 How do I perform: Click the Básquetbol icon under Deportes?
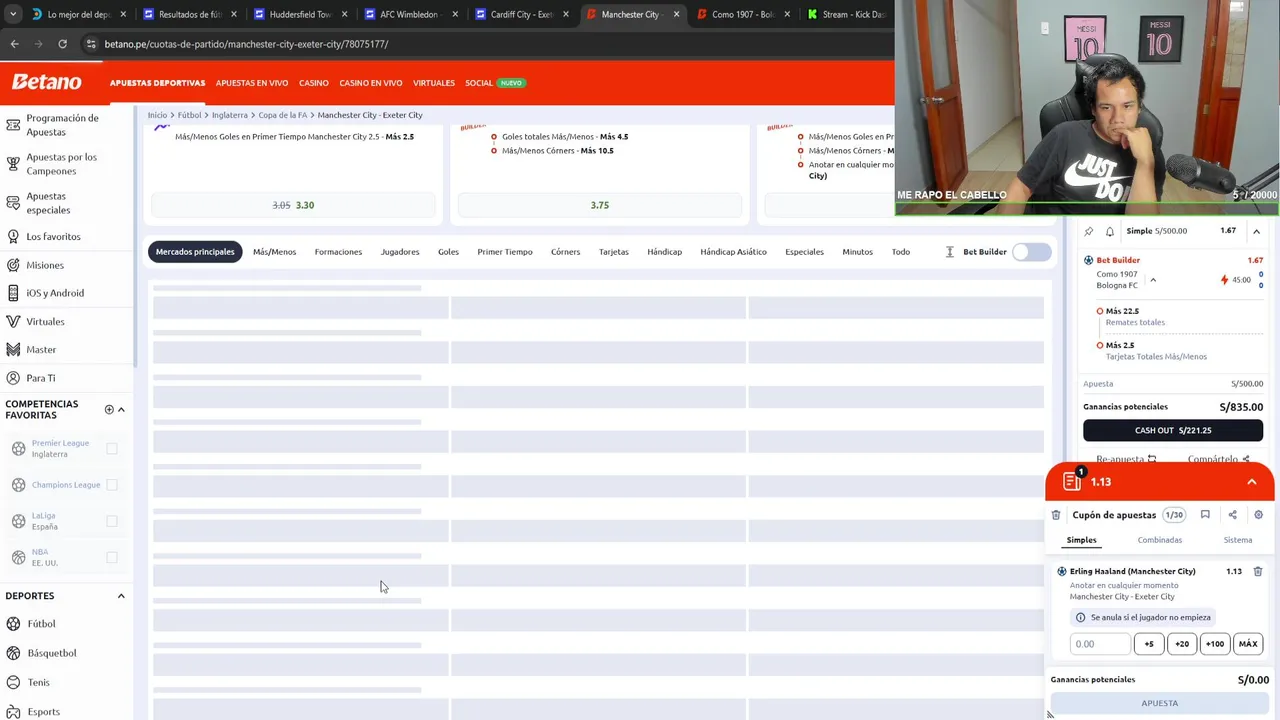13,653
